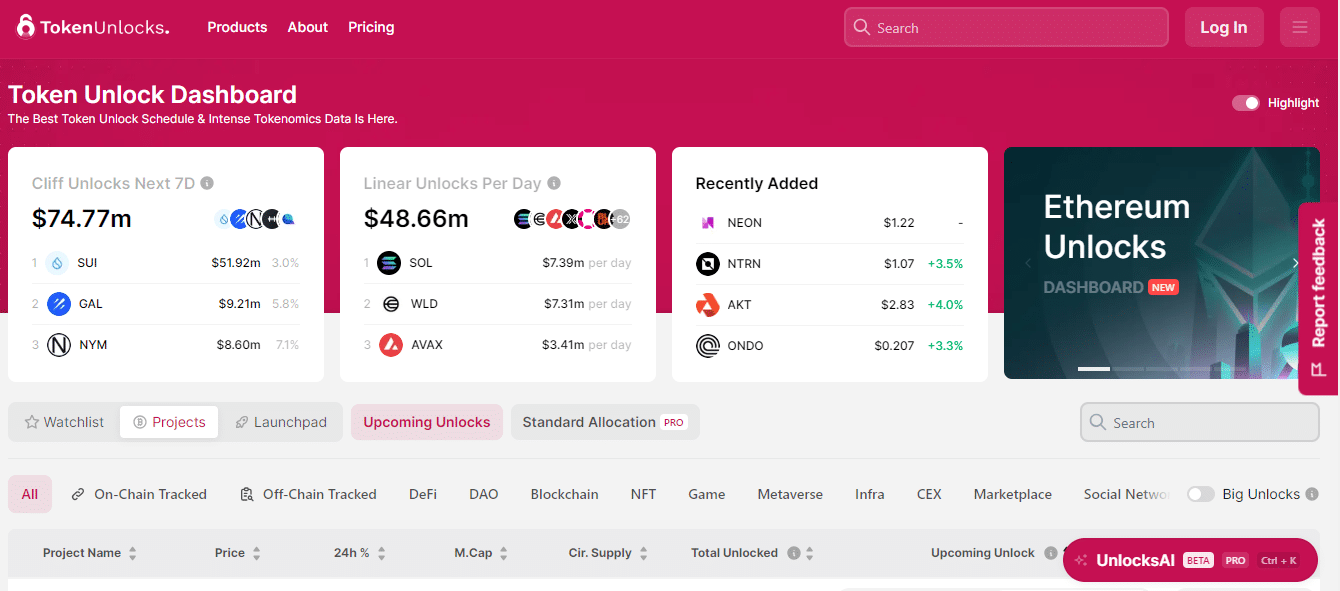1340x591 pixels.
Task: Turn off the Highlight toggle
Action: click(1246, 103)
